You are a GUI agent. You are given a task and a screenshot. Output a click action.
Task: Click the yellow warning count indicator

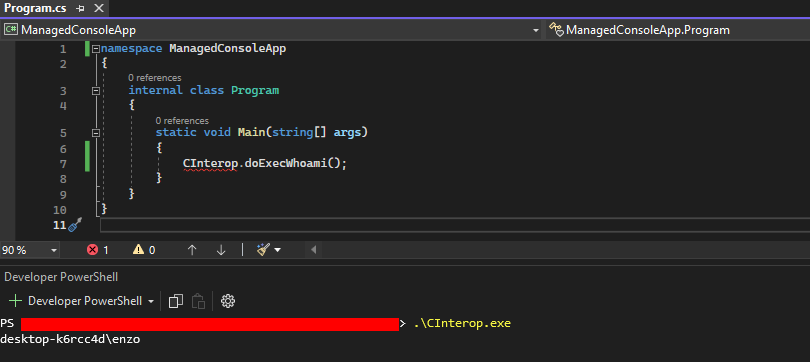click(144, 250)
